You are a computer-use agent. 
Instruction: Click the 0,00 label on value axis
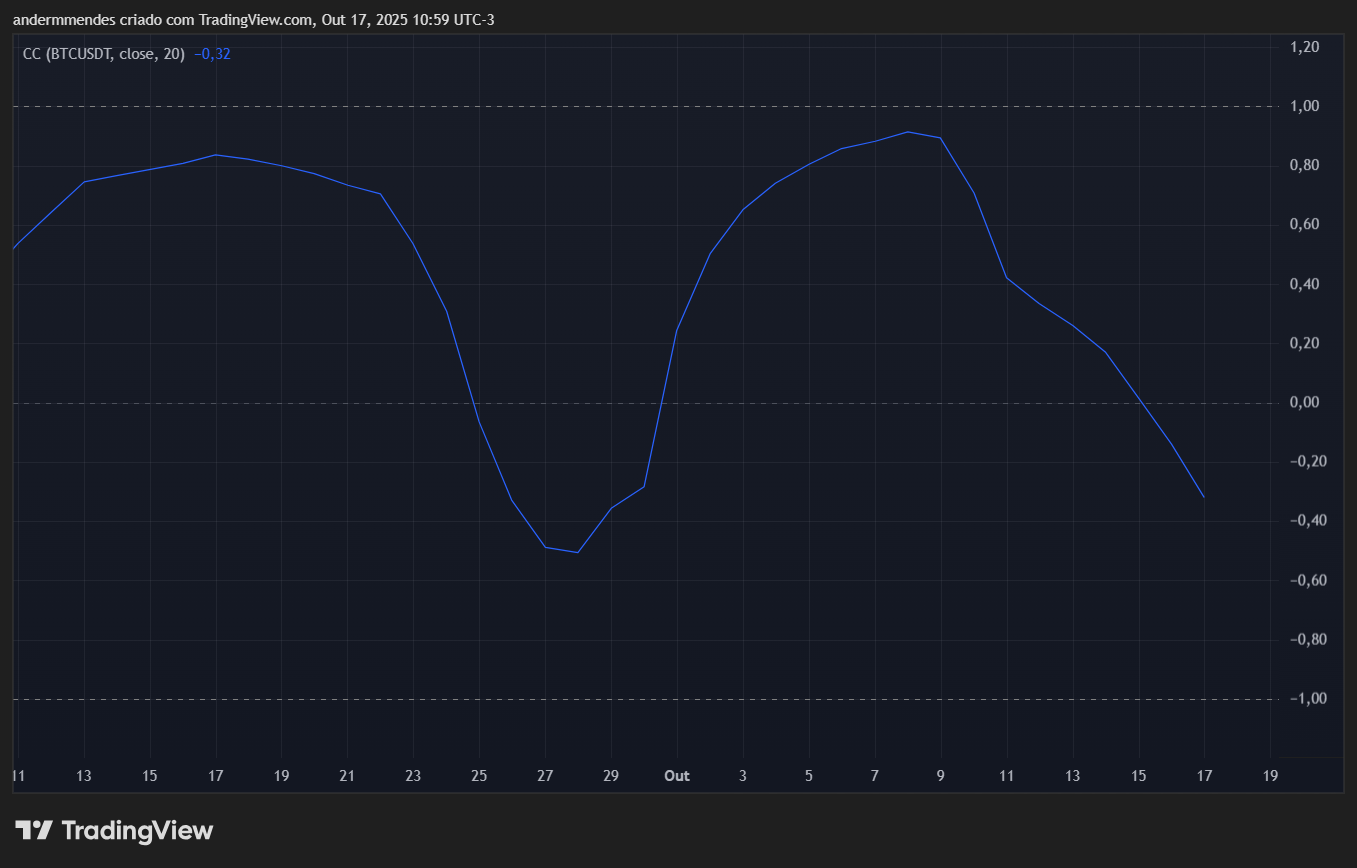coord(1305,403)
